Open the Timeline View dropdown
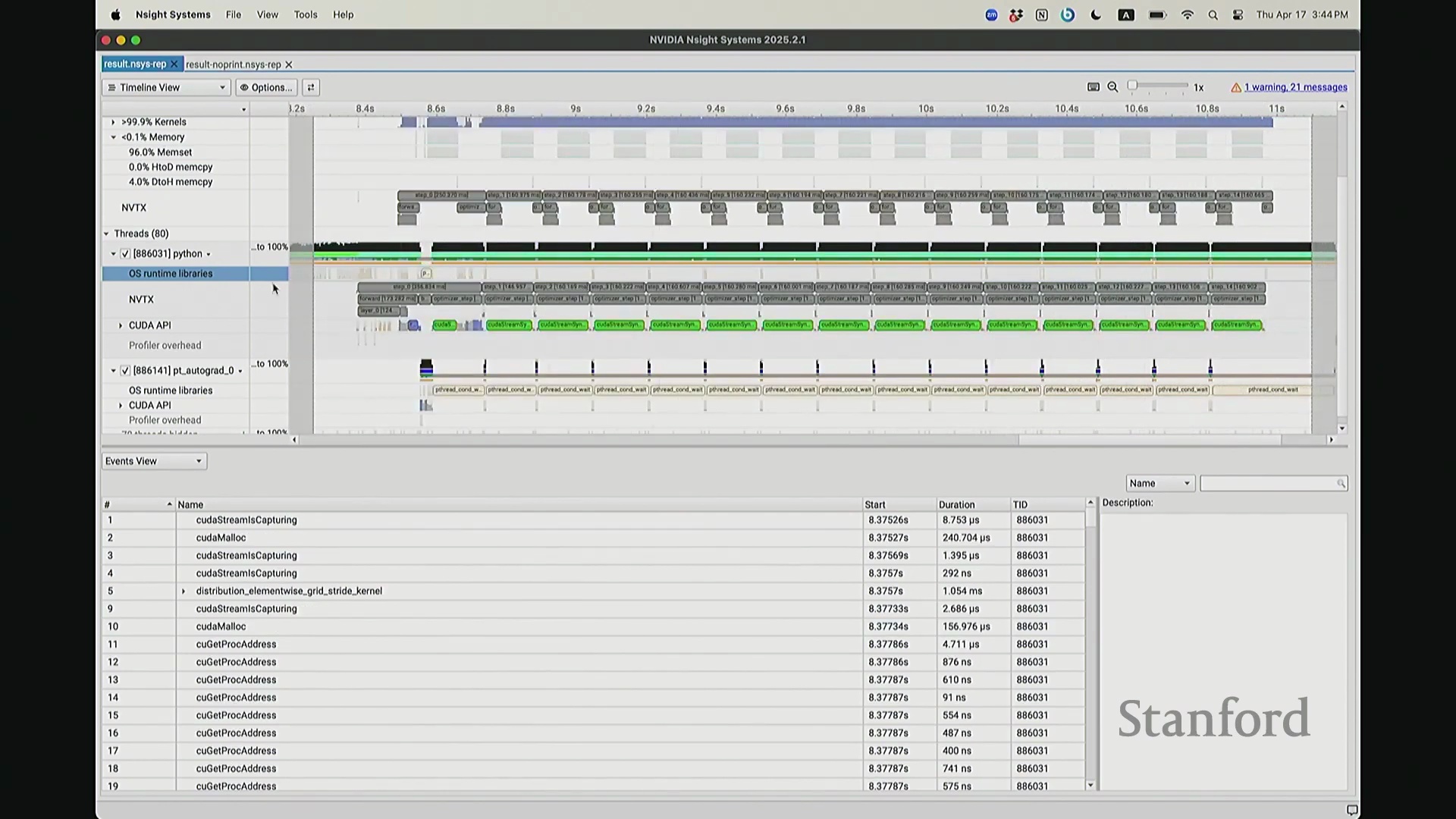The image size is (1456, 819). point(166,87)
